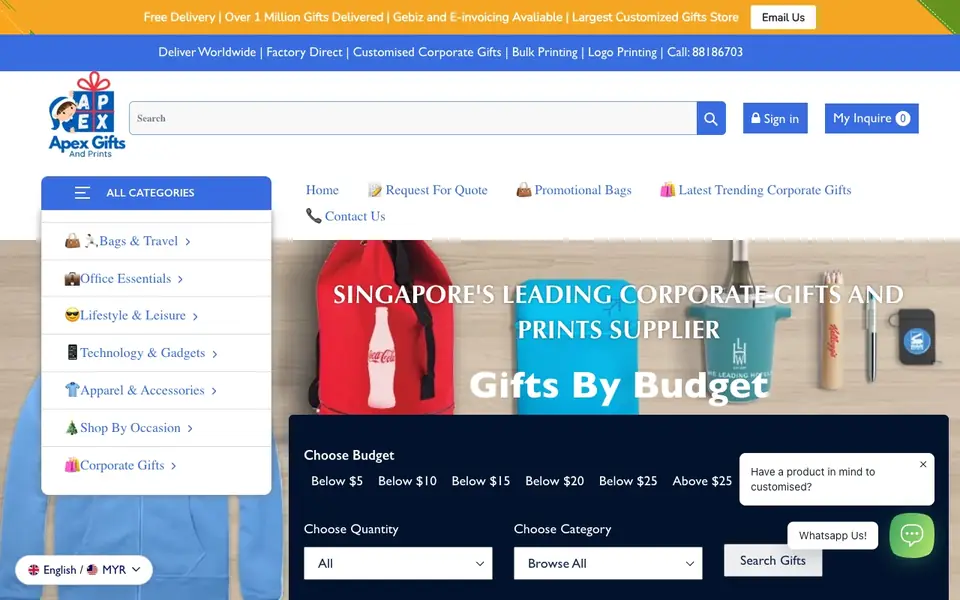960x600 pixels.
Task: Expand the Lifestyle & Leisure category chevron
Action: (x=195, y=317)
